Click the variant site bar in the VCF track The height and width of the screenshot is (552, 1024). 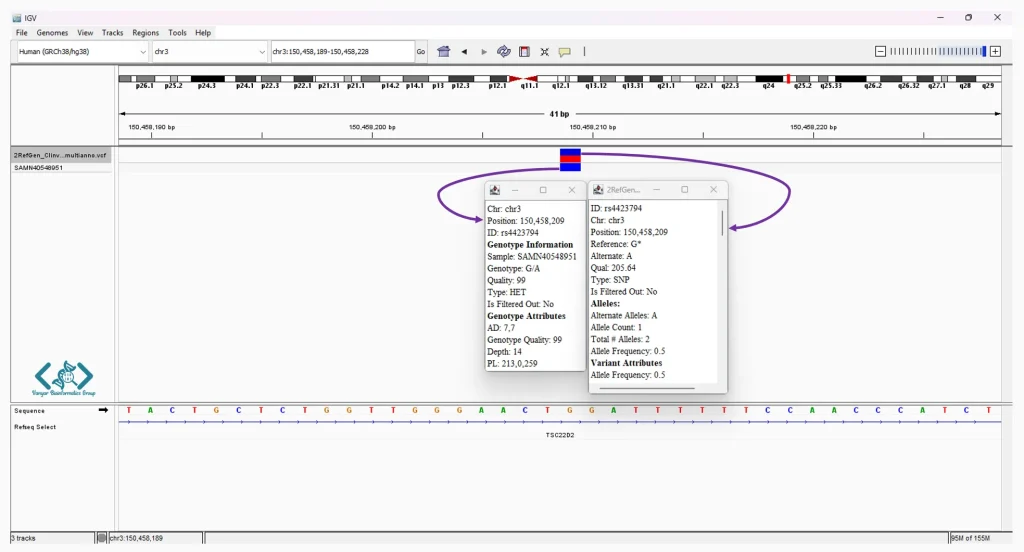pyautogui.click(x=570, y=155)
